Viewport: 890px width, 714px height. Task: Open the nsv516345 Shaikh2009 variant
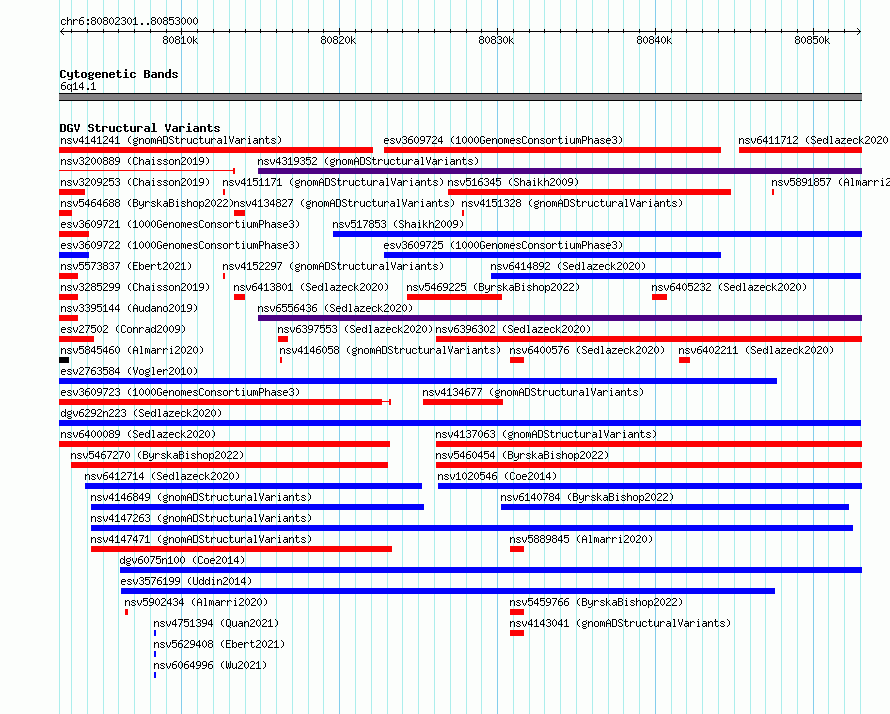point(513,182)
